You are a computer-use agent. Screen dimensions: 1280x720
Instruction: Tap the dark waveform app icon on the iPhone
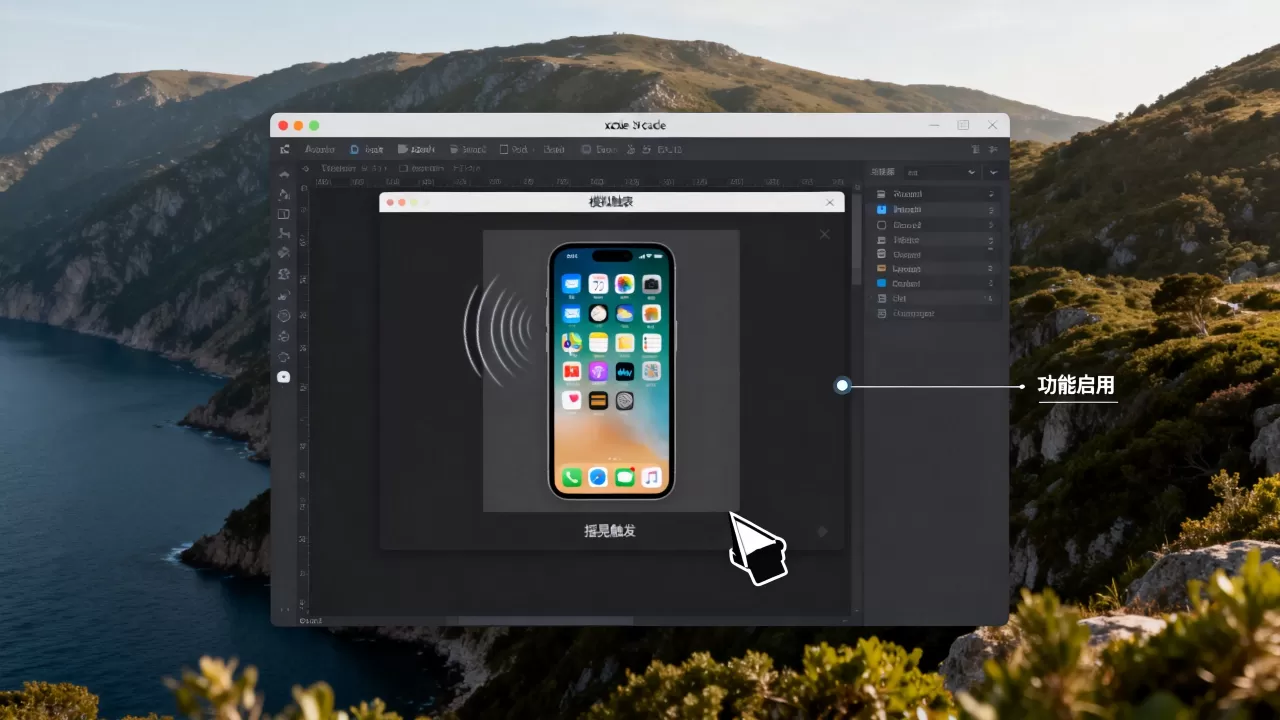point(625,372)
